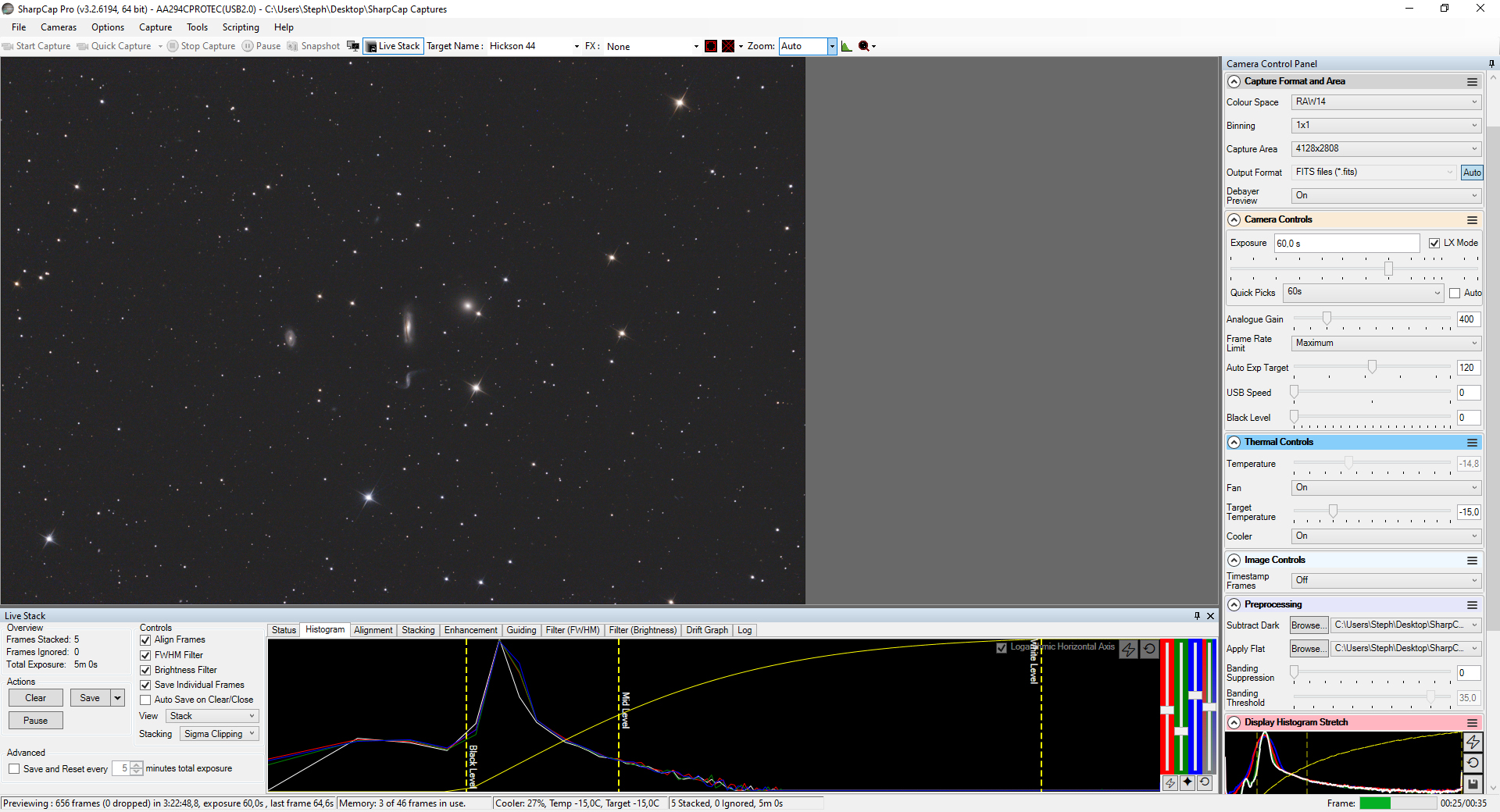
Task: Switch to the Alignment tab
Action: coord(373,630)
